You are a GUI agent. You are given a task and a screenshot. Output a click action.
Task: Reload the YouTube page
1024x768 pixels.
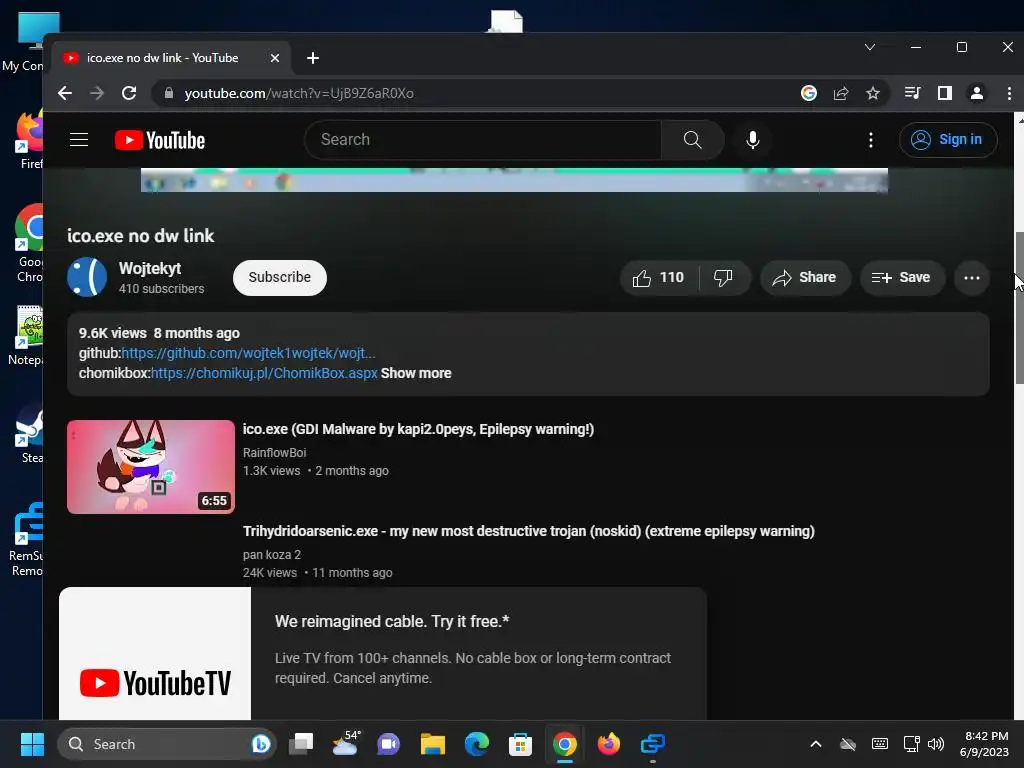(x=129, y=93)
